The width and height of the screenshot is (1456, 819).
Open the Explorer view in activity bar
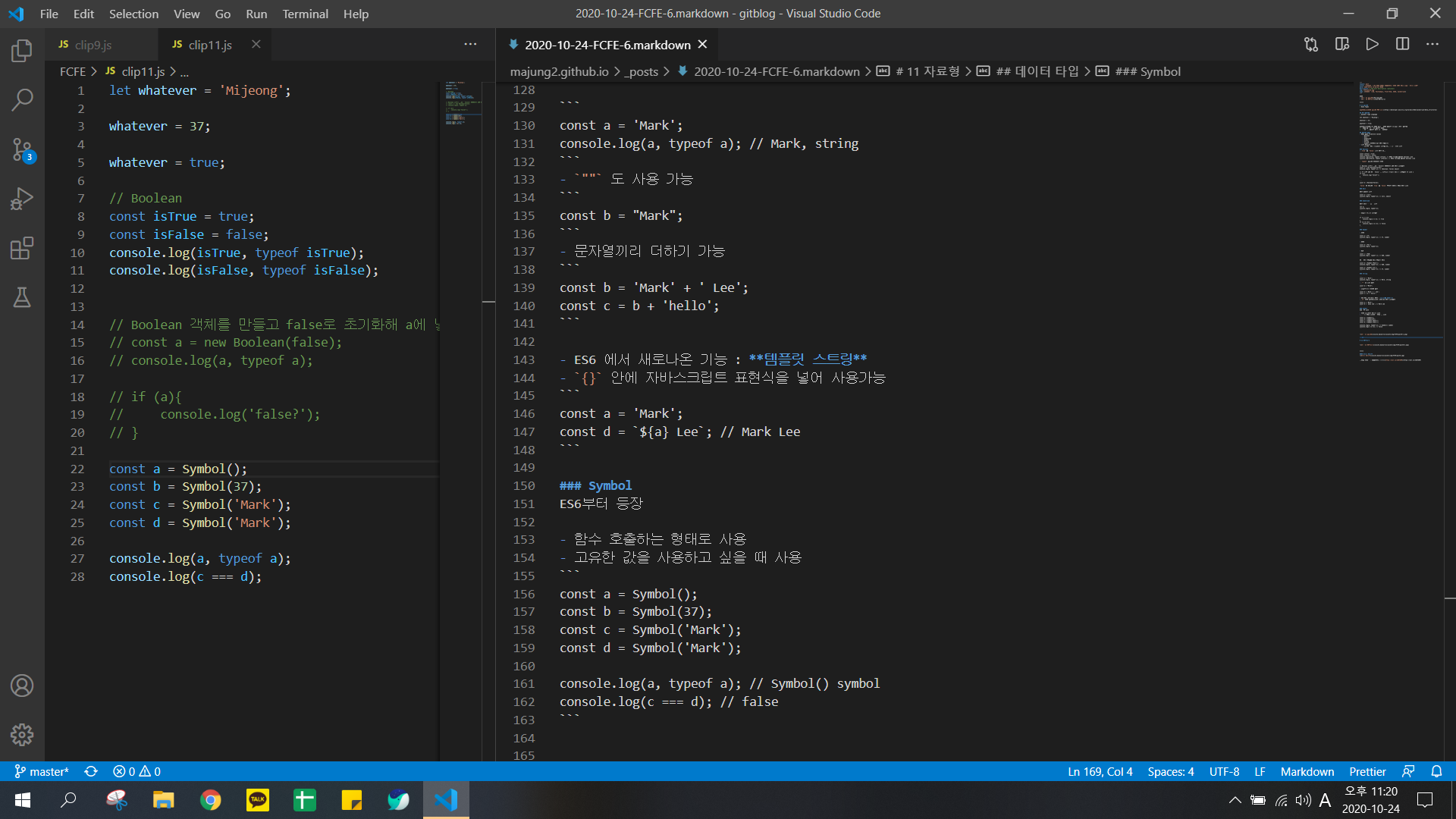tap(22, 51)
